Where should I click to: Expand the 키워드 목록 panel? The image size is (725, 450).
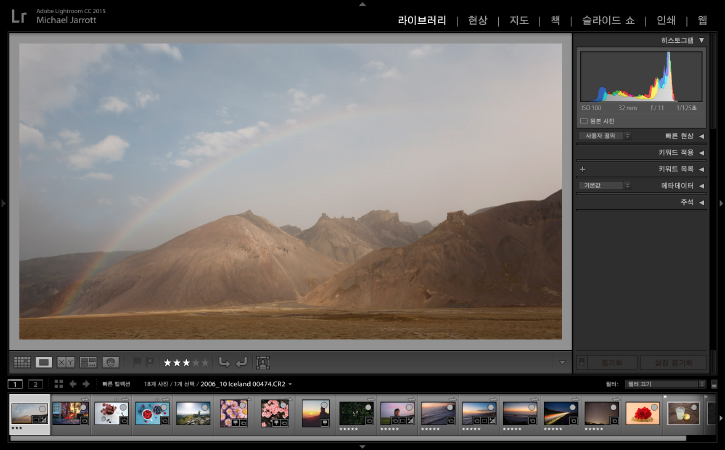(x=701, y=169)
